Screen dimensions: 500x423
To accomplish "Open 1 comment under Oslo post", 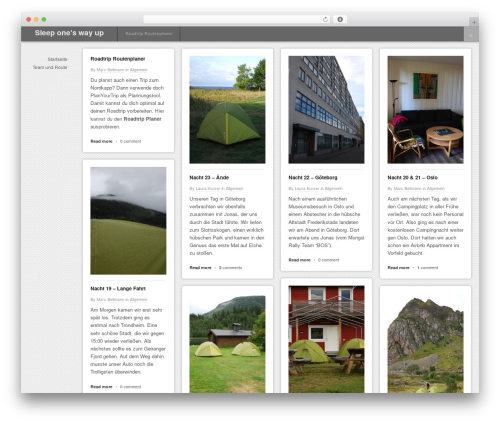I will 428,268.
